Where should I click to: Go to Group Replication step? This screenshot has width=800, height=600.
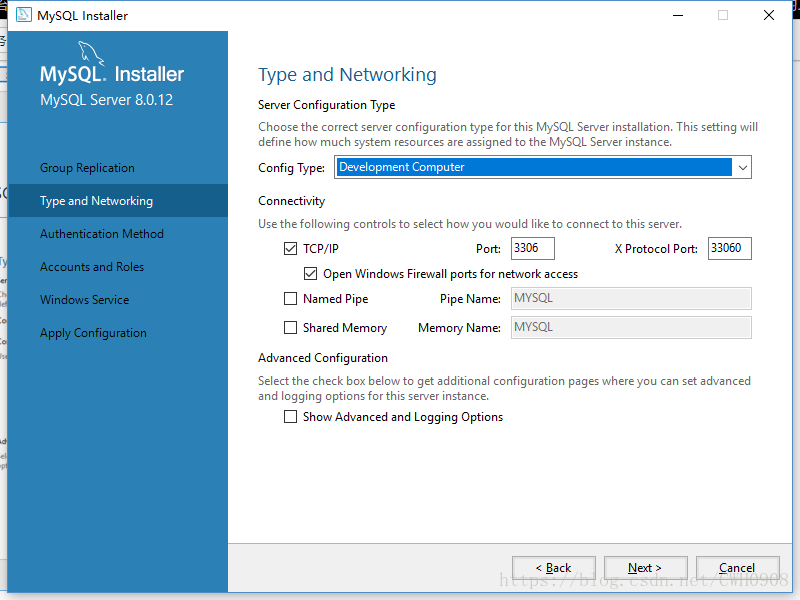point(87,168)
